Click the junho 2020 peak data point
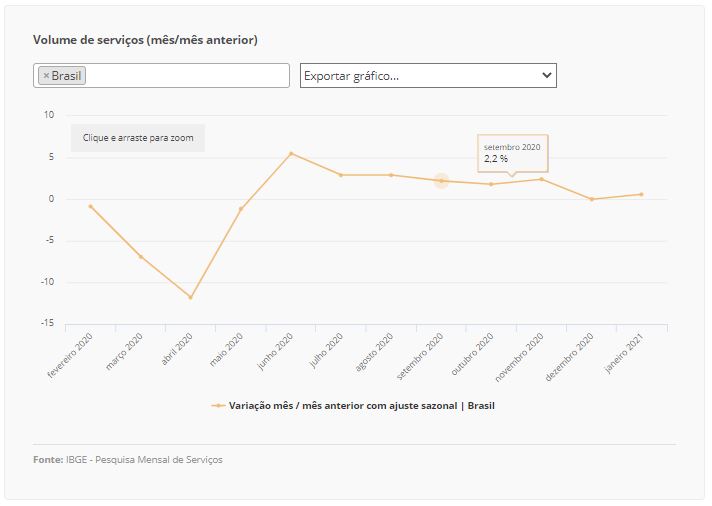Viewport: 712px width, 506px height. point(291,153)
